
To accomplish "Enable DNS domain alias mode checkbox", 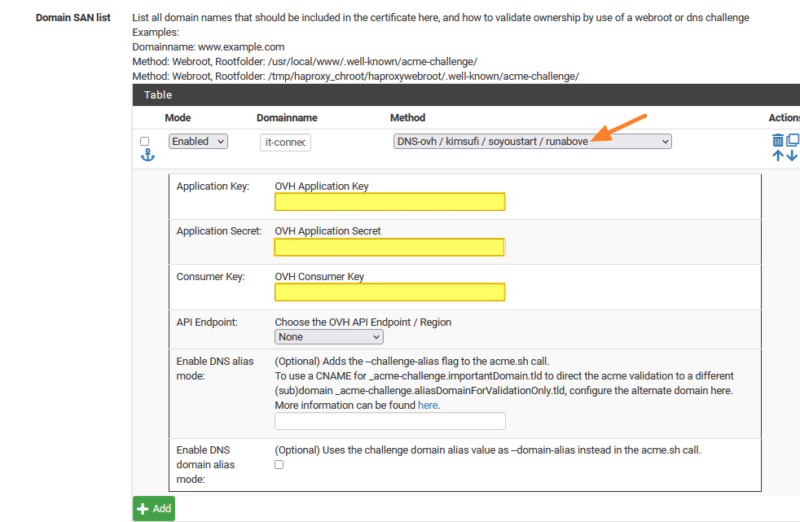I will point(279,464).
